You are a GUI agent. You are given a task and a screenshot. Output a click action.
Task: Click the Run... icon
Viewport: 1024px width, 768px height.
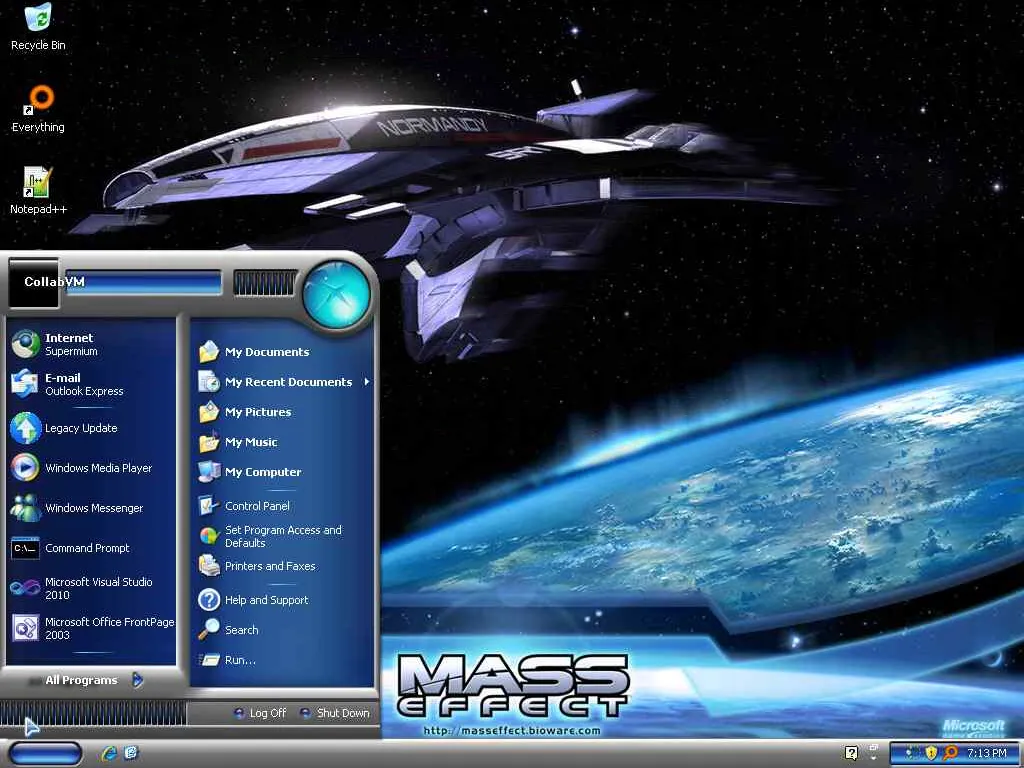coord(209,660)
